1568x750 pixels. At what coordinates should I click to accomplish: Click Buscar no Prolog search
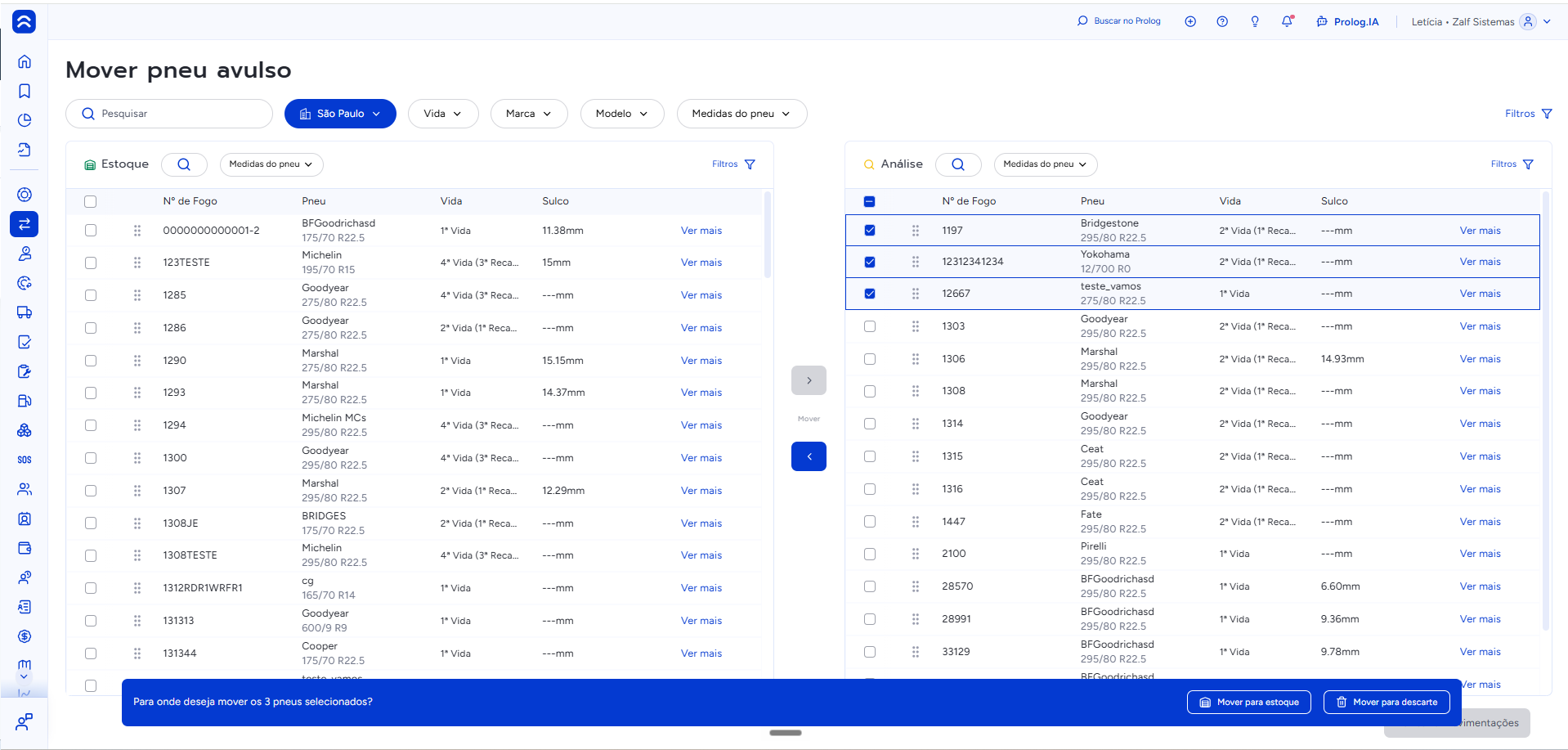pos(1119,21)
